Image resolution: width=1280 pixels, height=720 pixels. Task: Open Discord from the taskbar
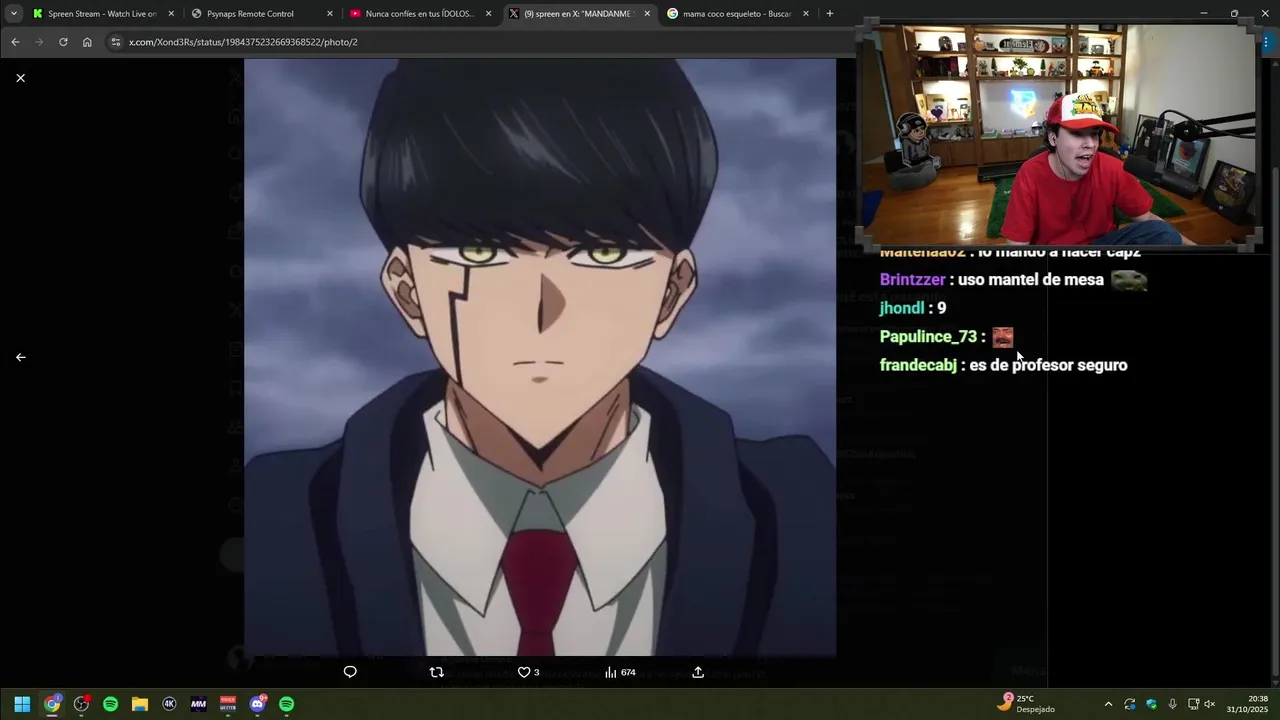tap(258, 704)
